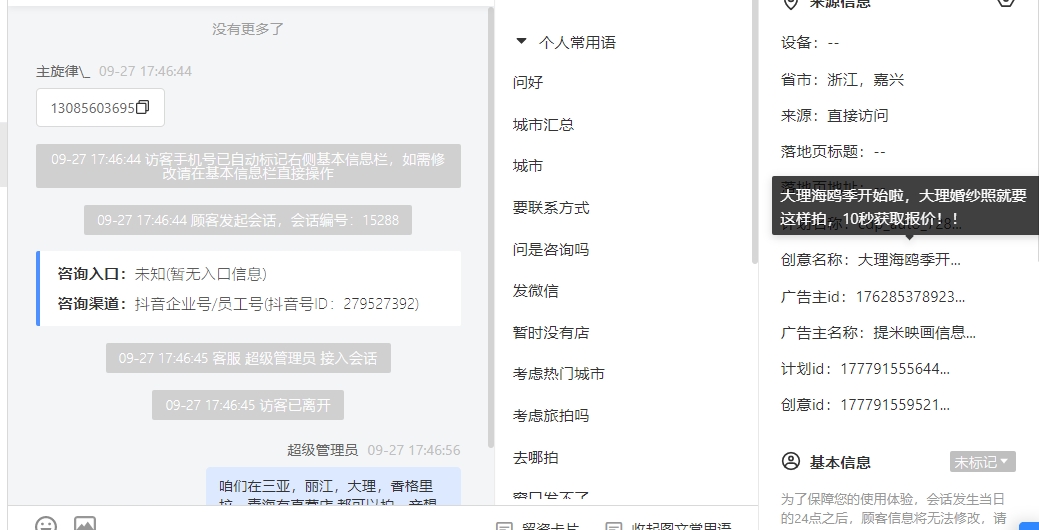
Task: Select the 问是咨询吗 quick phrase
Action: click(x=551, y=249)
